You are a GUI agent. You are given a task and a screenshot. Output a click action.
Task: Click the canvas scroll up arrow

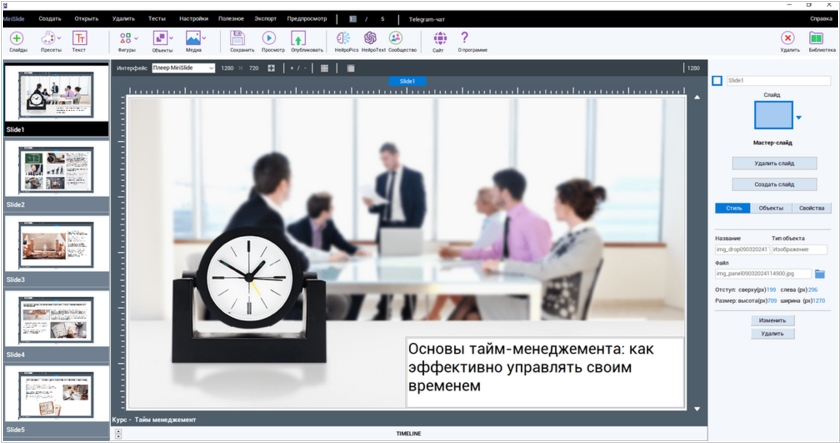tap(697, 97)
